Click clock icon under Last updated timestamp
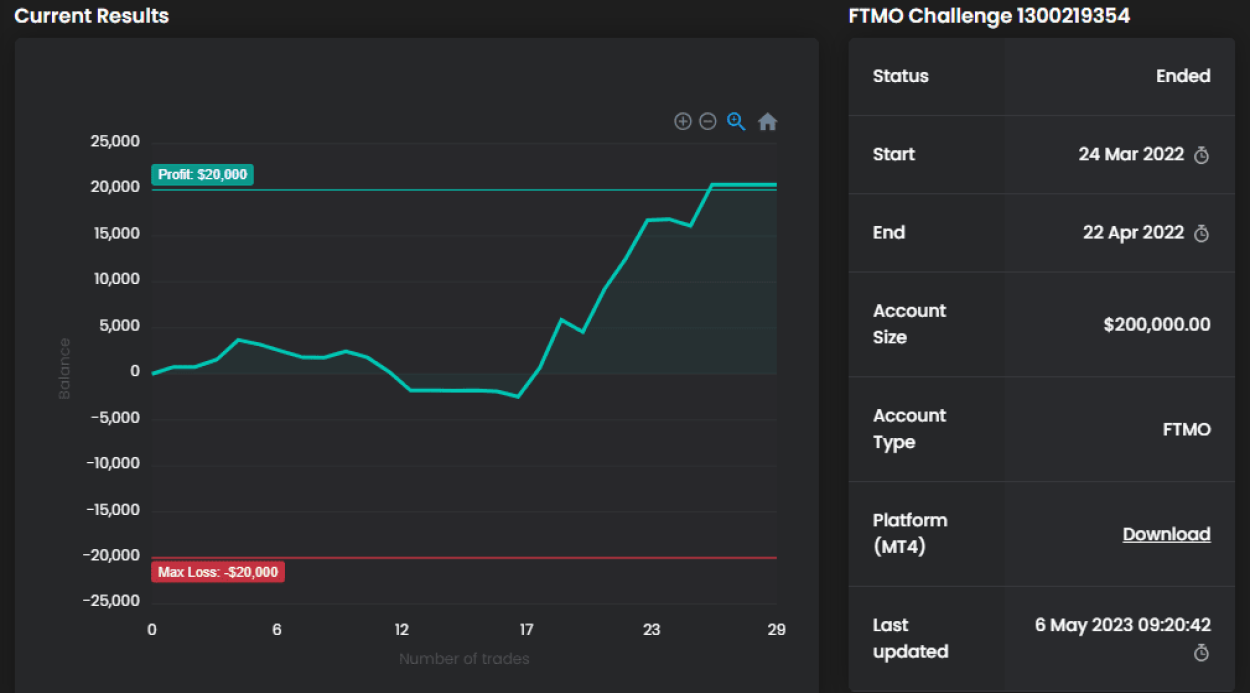The width and height of the screenshot is (1250, 693). tap(1202, 652)
